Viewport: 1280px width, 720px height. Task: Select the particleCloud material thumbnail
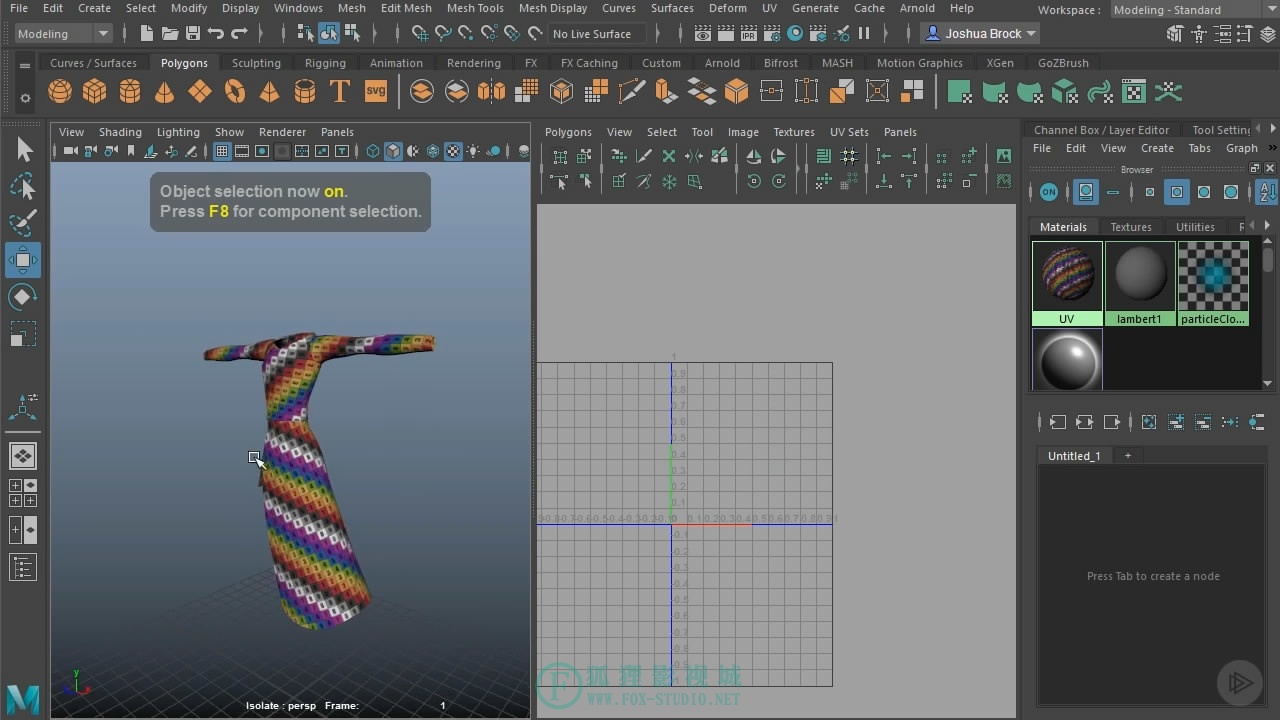1213,283
